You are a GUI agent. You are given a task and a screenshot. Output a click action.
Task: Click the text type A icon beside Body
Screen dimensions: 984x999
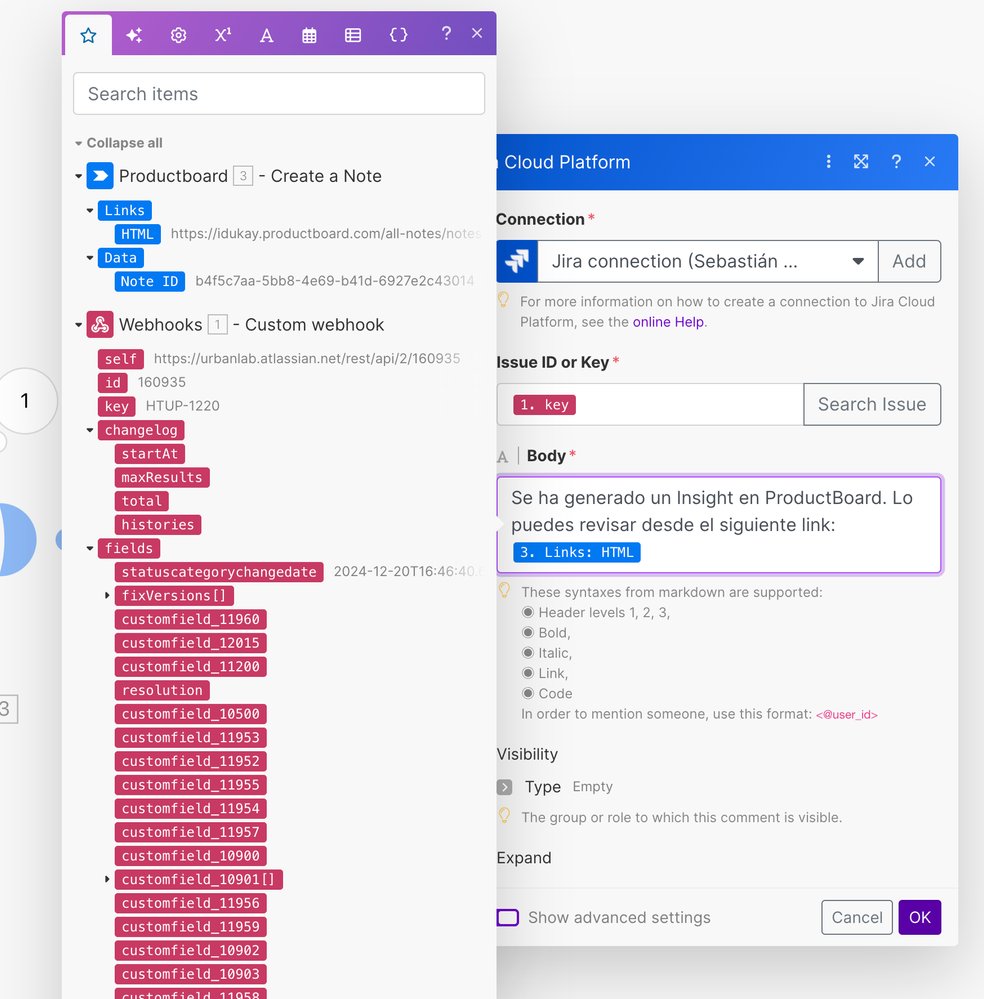point(503,456)
